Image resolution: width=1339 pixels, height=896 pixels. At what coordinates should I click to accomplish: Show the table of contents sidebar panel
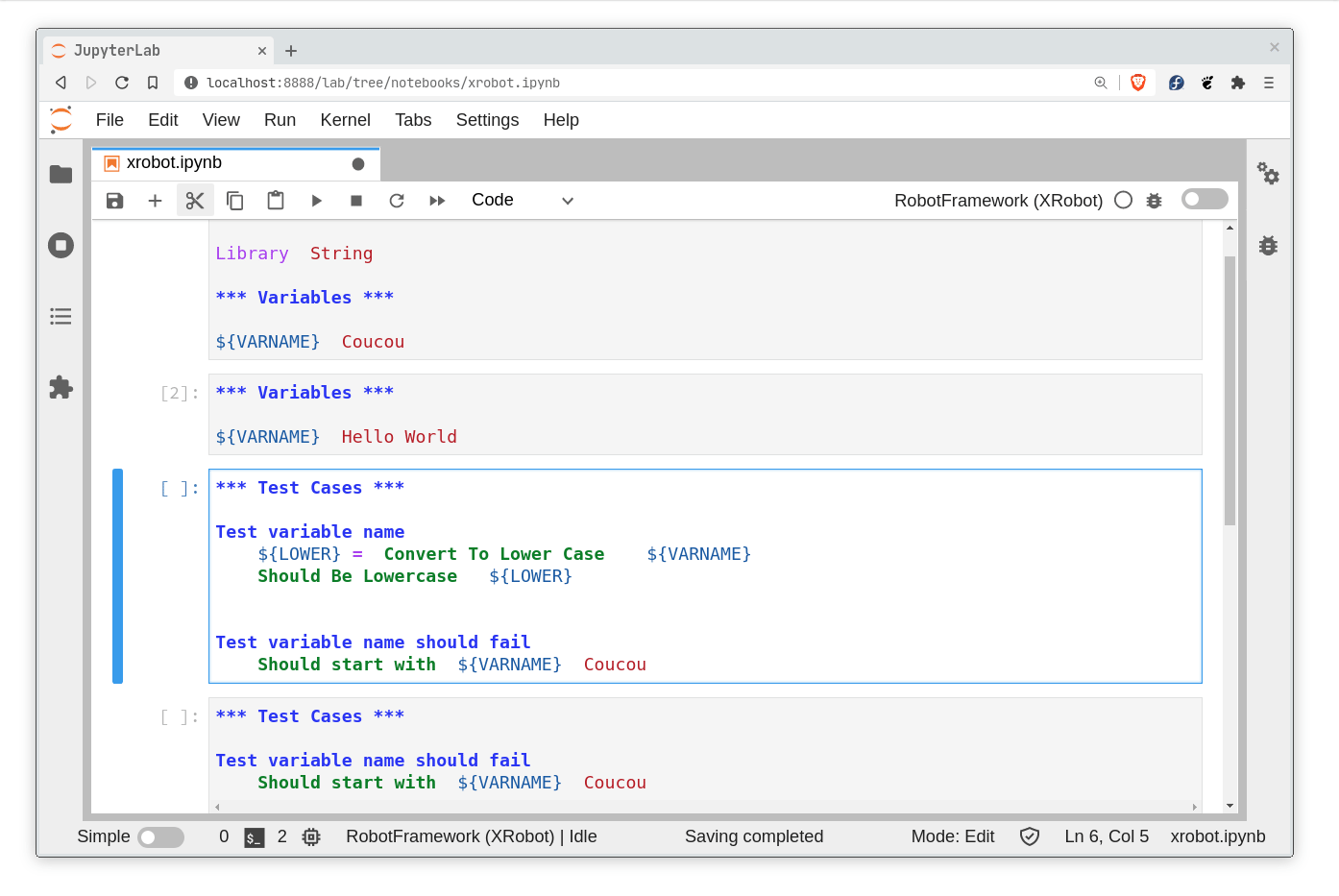click(61, 316)
